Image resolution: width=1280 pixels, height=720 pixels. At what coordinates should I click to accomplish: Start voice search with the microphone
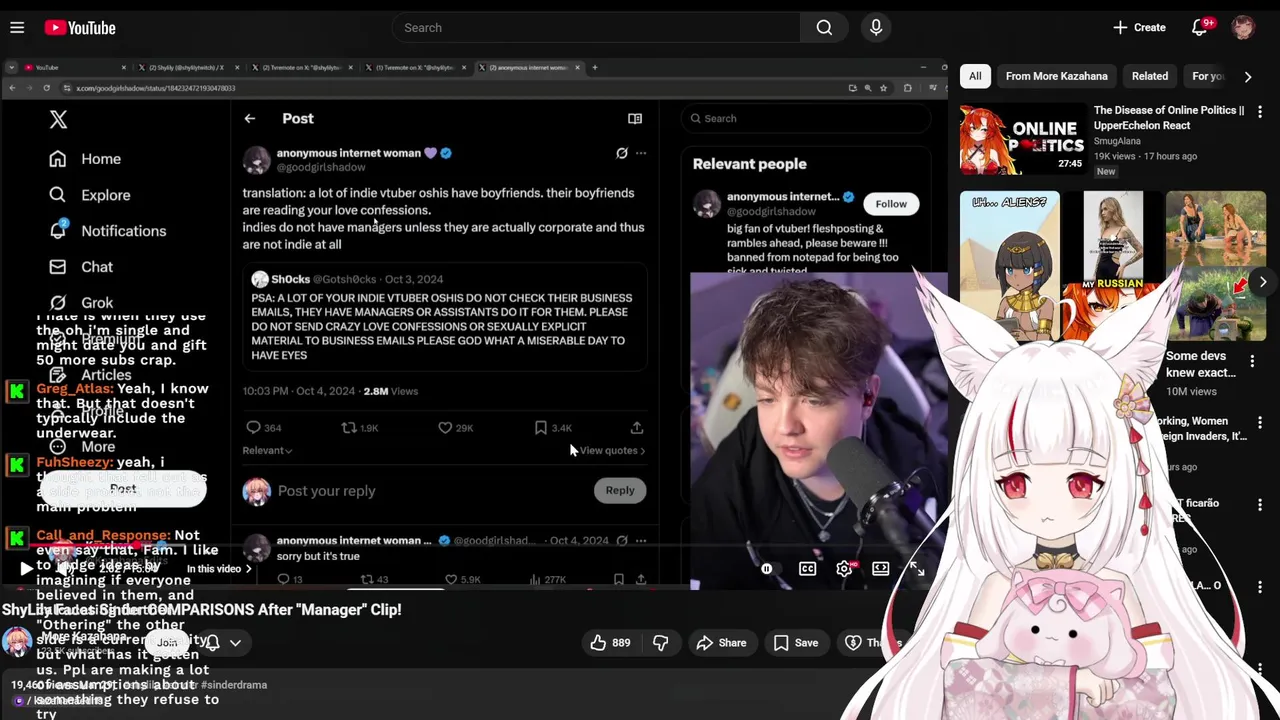tap(876, 28)
